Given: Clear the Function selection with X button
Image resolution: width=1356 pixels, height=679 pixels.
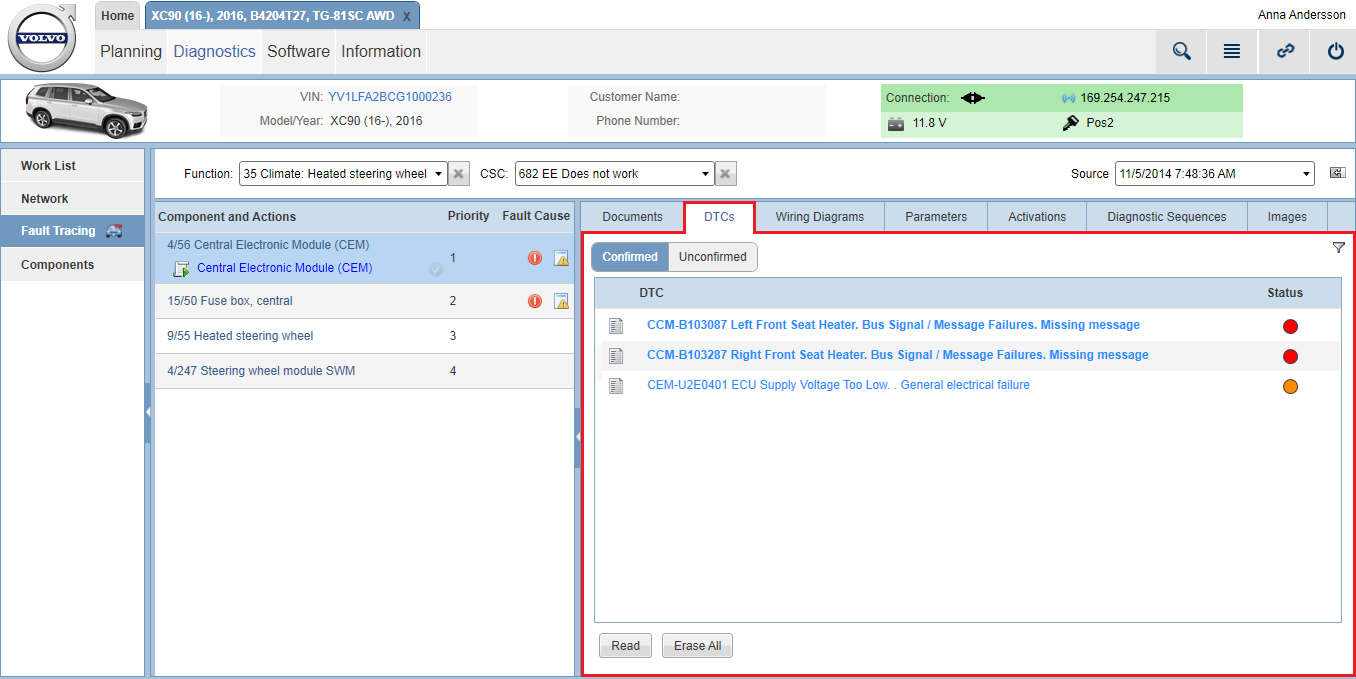Looking at the screenshot, I should click(x=459, y=174).
